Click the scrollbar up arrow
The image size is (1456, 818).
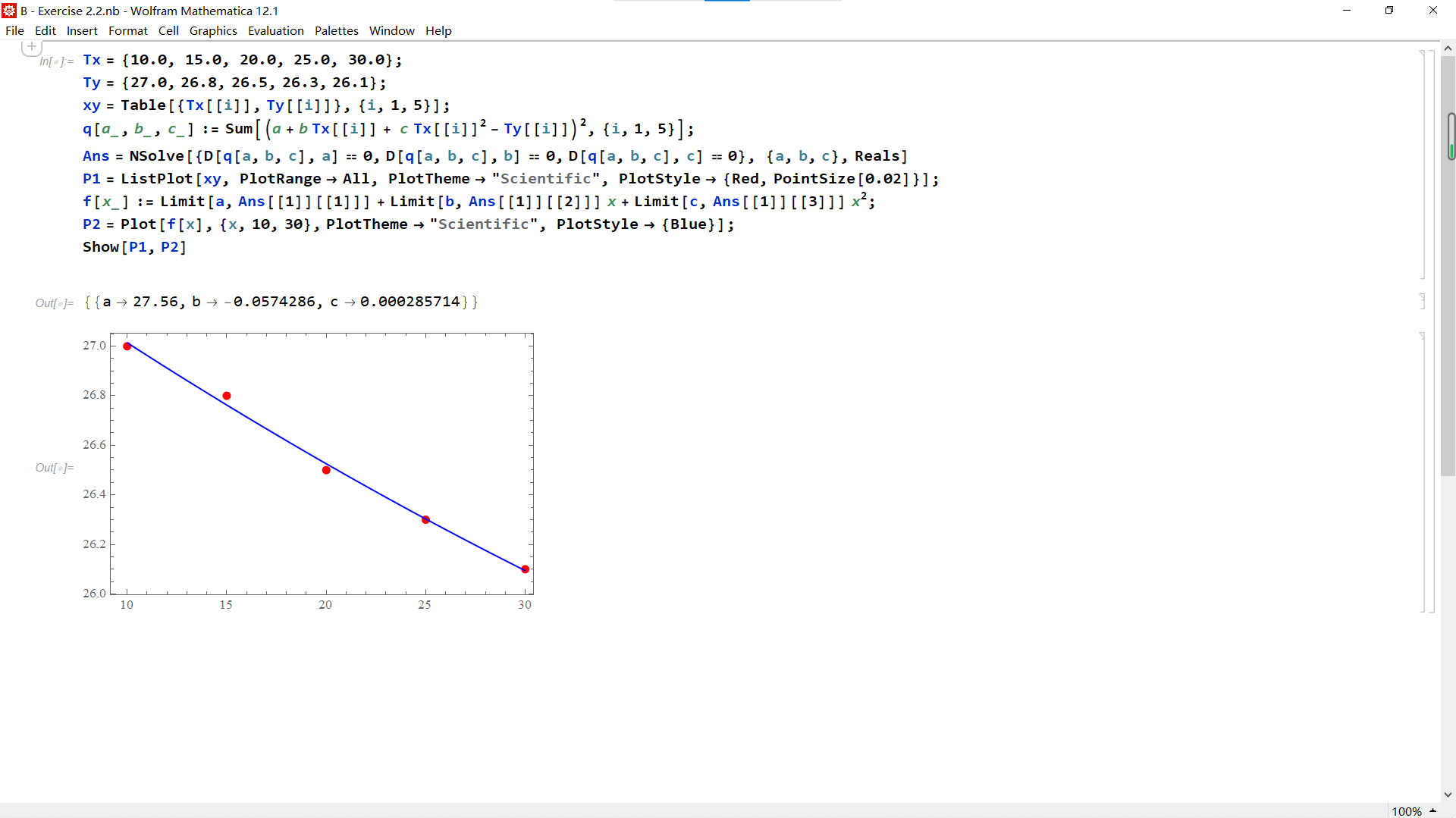[1448, 48]
